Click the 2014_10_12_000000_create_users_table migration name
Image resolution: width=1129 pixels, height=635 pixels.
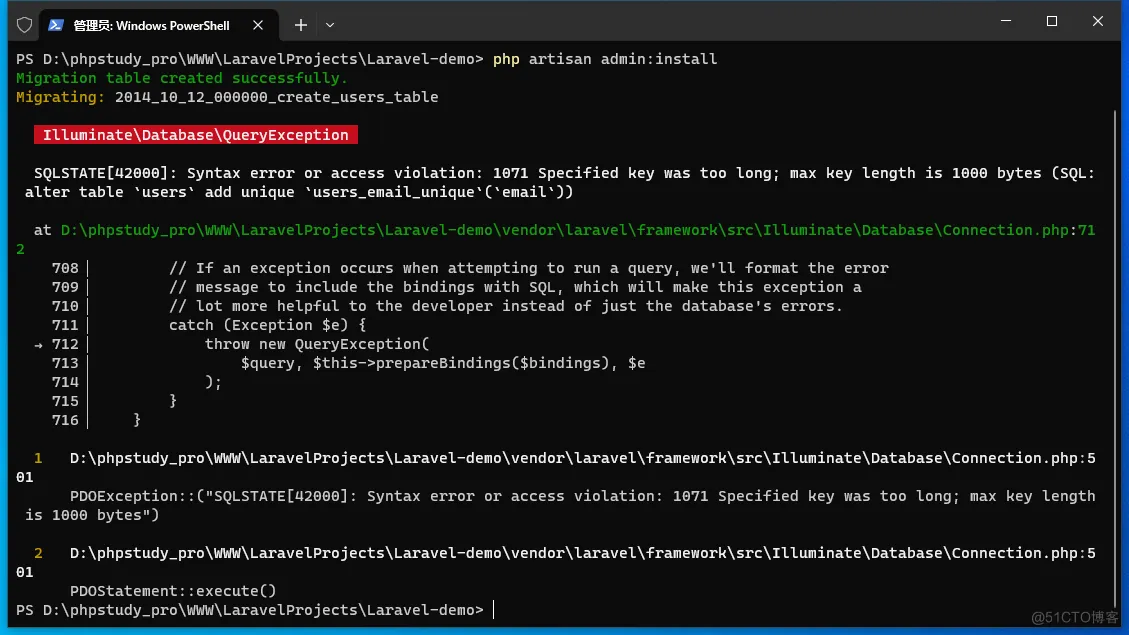[276, 97]
